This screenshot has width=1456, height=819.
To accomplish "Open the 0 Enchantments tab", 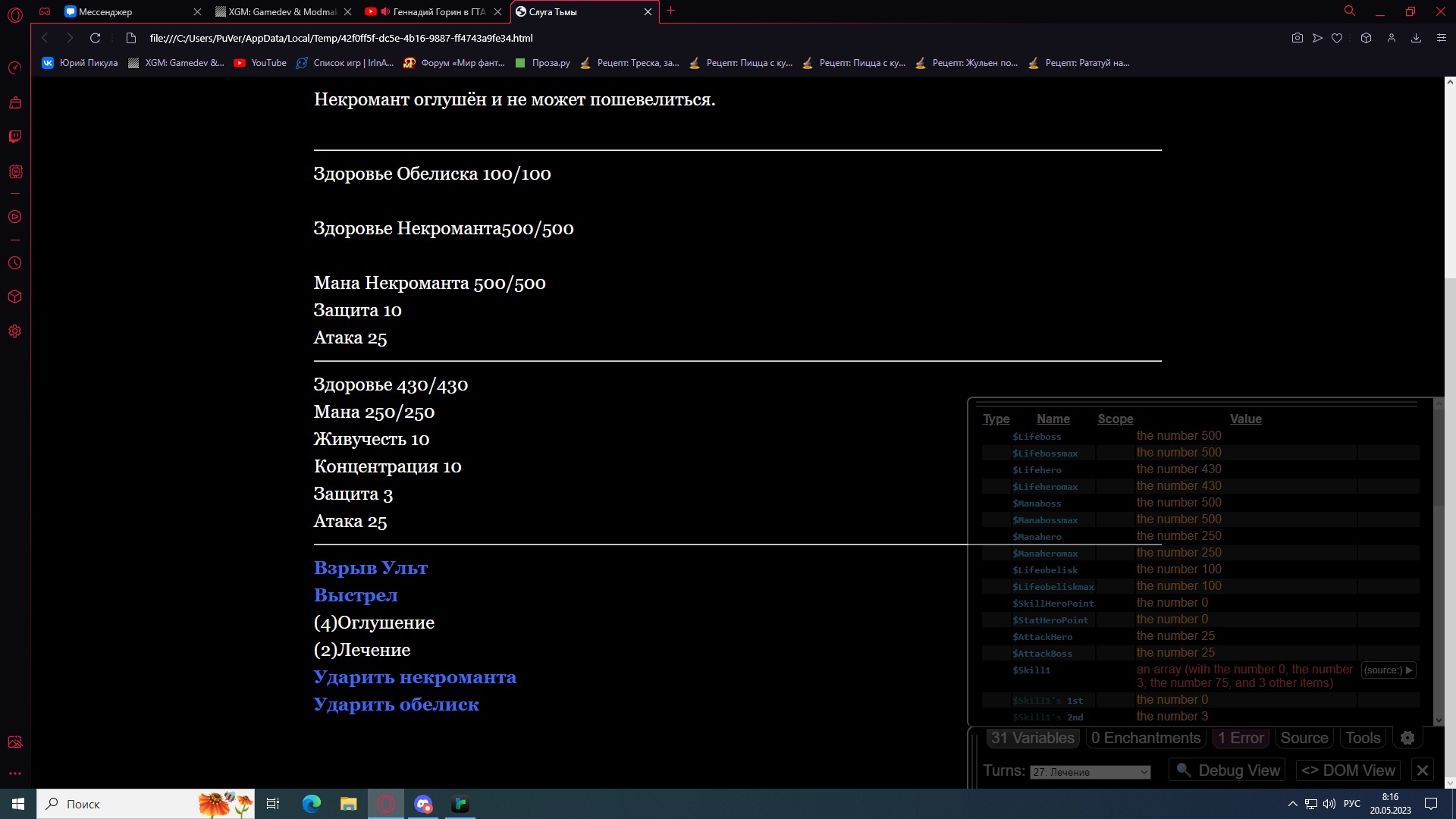I will click(x=1145, y=738).
